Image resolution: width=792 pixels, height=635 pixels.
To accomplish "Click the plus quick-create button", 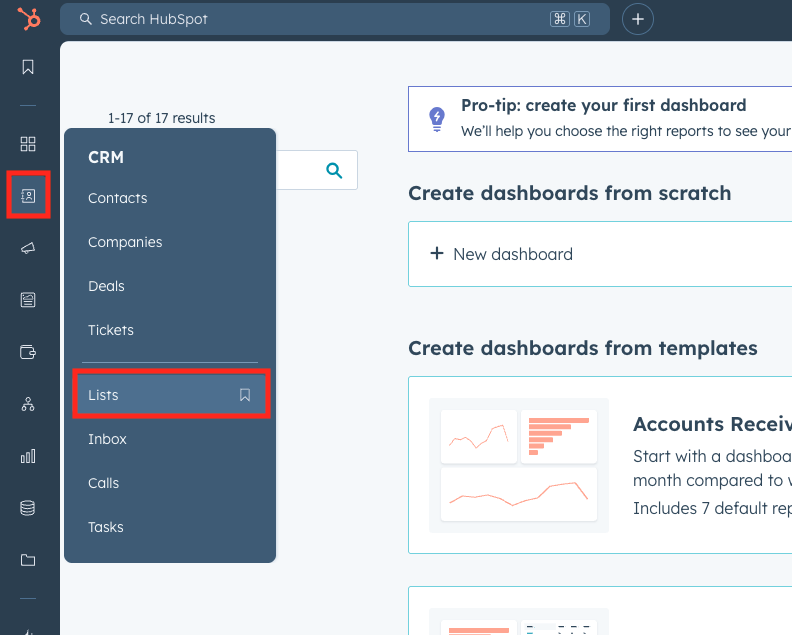I will pyautogui.click(x=637, y=19).
